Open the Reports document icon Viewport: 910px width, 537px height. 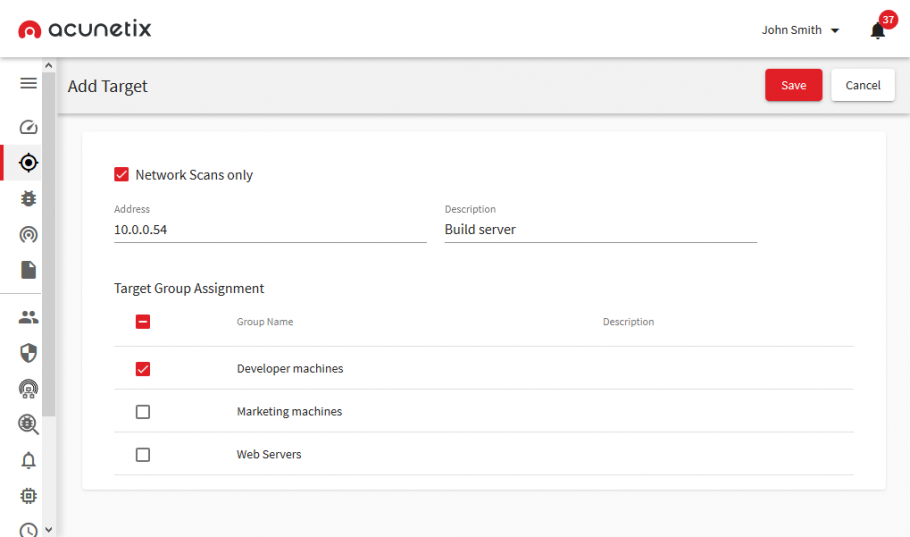[x=28, y=270]
